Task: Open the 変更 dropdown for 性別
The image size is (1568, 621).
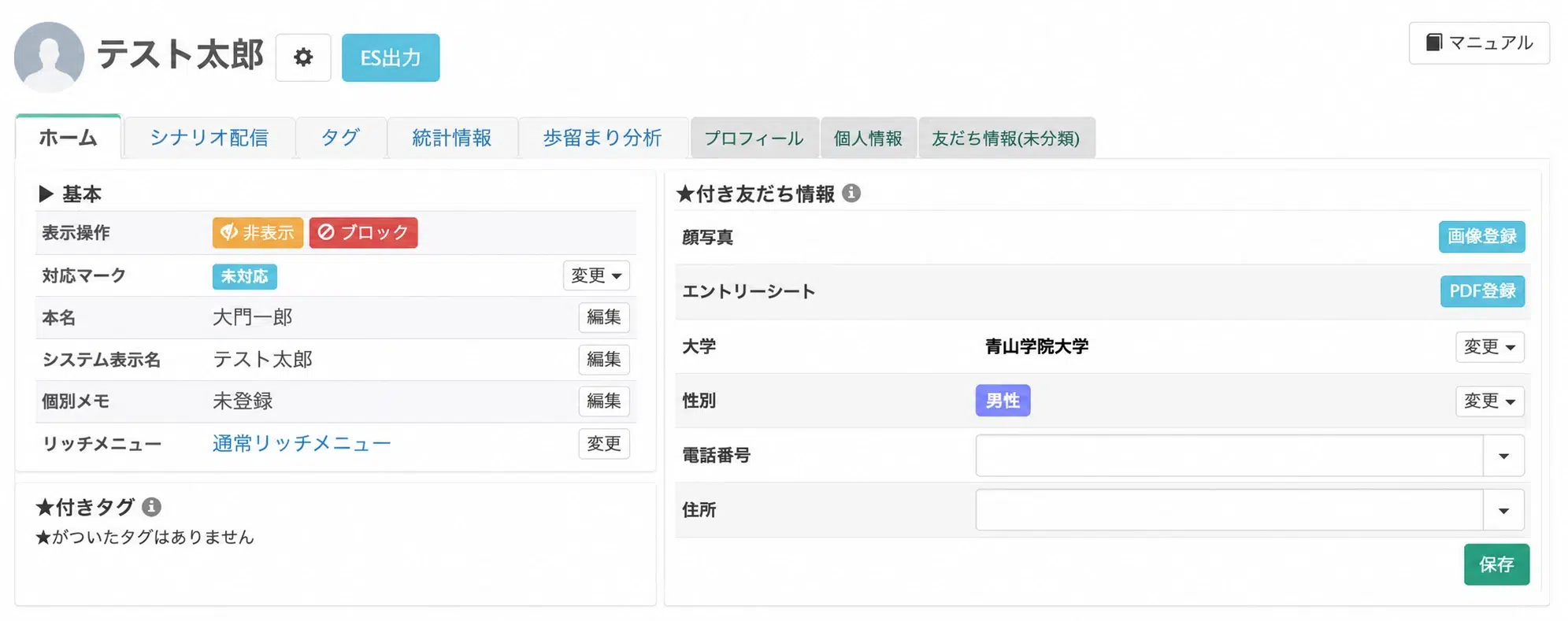Action: (x=1490, y=401)
